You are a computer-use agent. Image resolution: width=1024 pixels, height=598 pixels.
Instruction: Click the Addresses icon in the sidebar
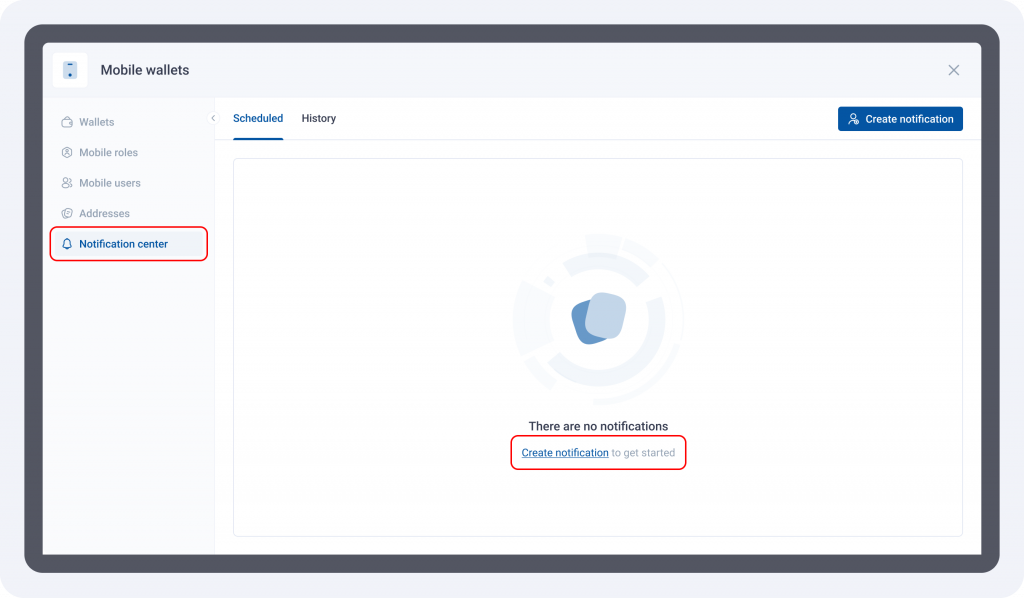tap(67, 214)
